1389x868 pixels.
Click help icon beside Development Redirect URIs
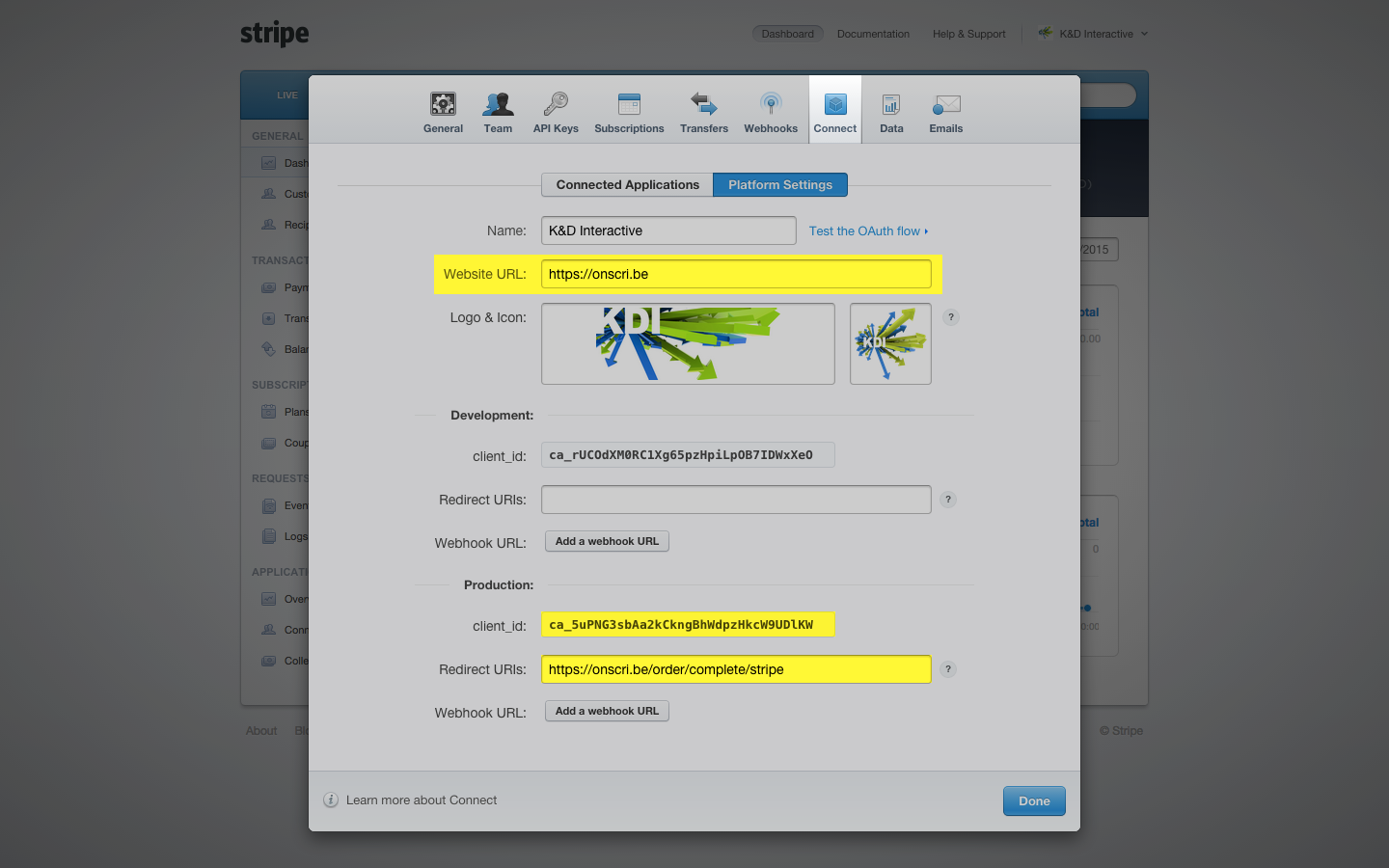pos(948,500)
